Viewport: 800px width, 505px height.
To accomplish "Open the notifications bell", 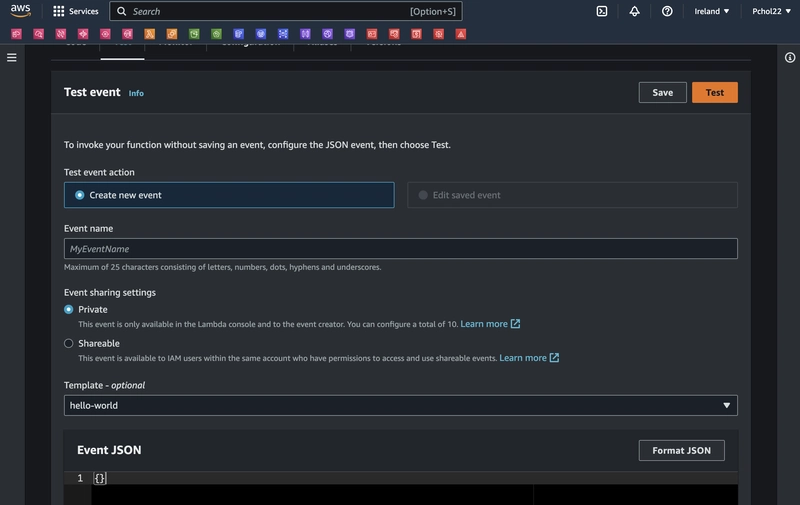I will click(634, 11).
